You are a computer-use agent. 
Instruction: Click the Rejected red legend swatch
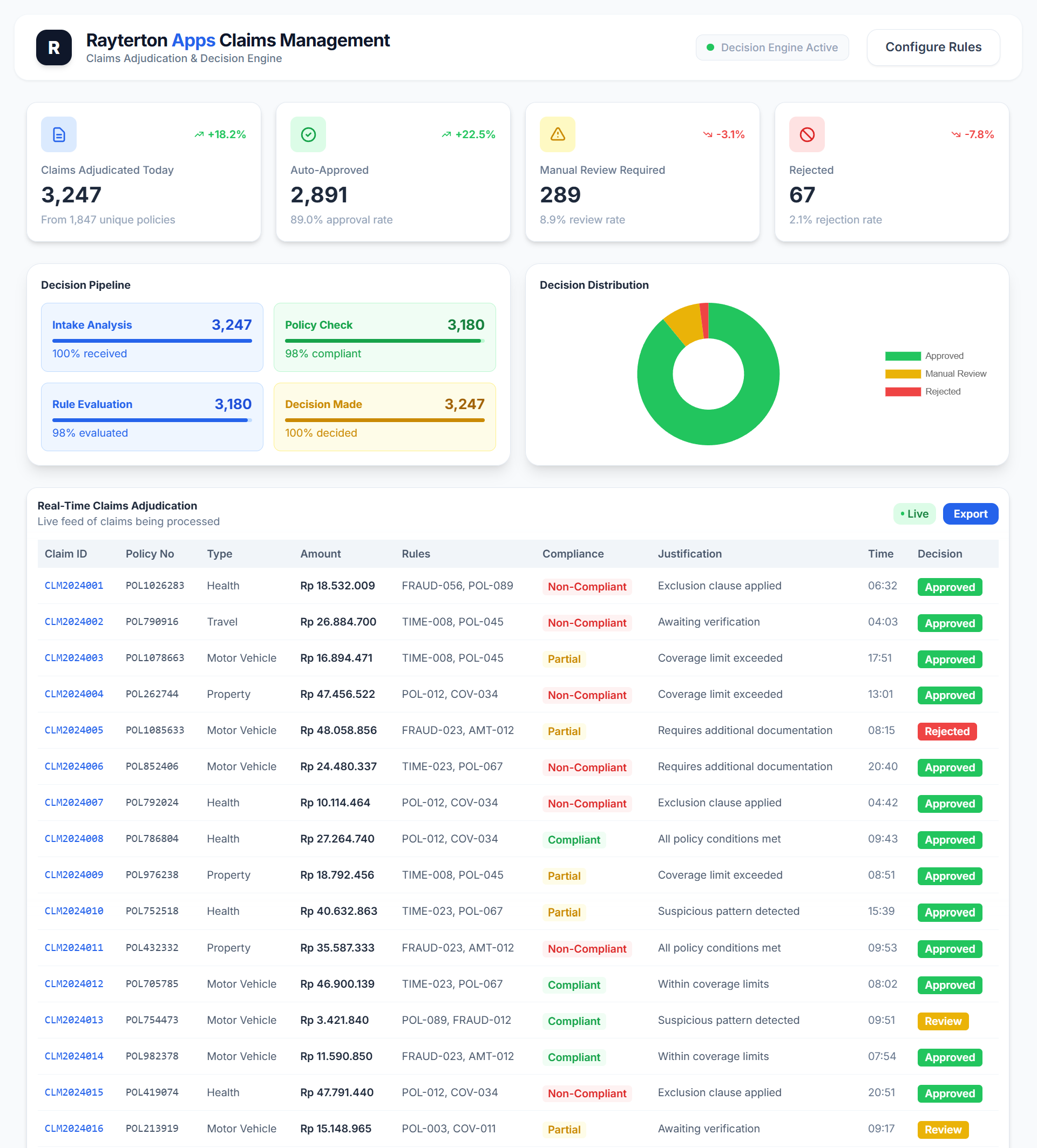pyautogui.click(x=903, y=392)
